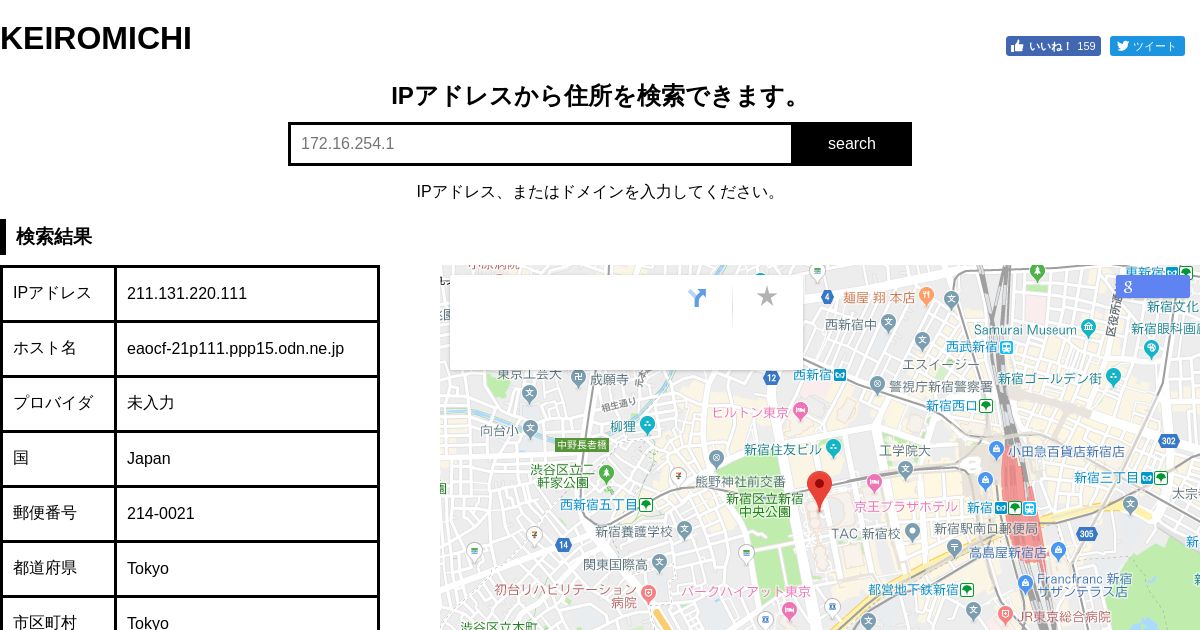This screenshot has height=630, width=1200.
Task: Select the 都営地下鉄新宿 station icon
Action: tap(967, 589)
